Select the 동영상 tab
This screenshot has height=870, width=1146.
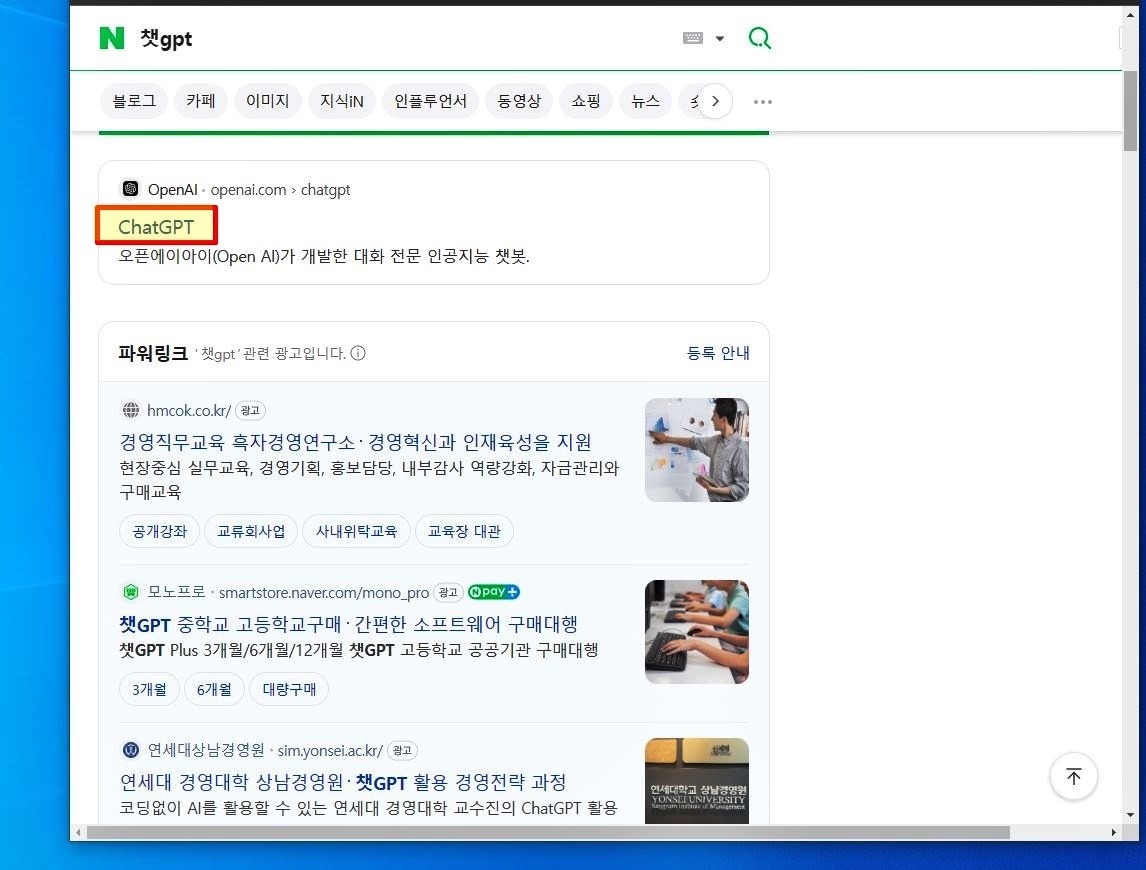click(x=519, y=101)
